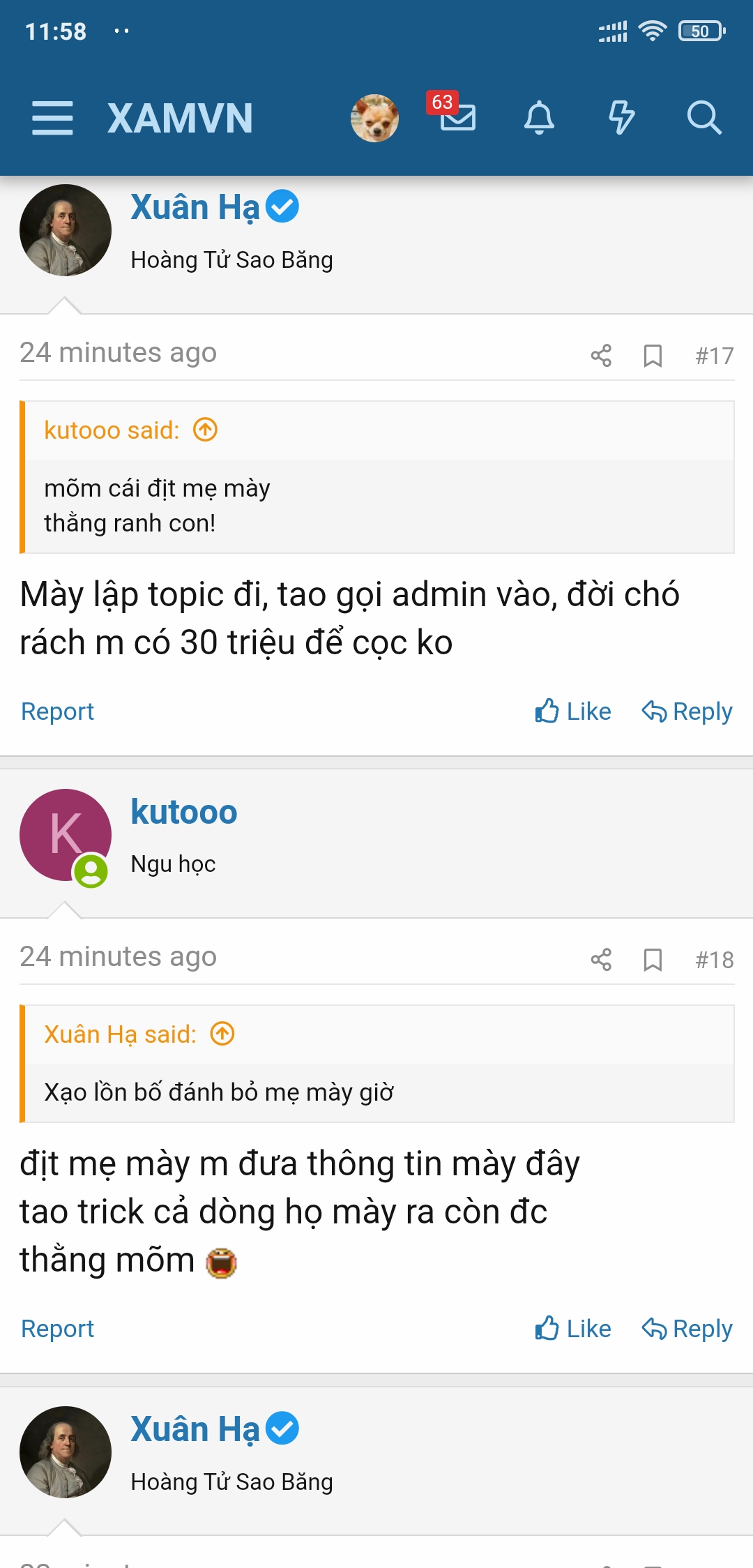
Task: Jump to quoted kutooo post arrow
Action: pyautogui.click(x=206, y=430)
